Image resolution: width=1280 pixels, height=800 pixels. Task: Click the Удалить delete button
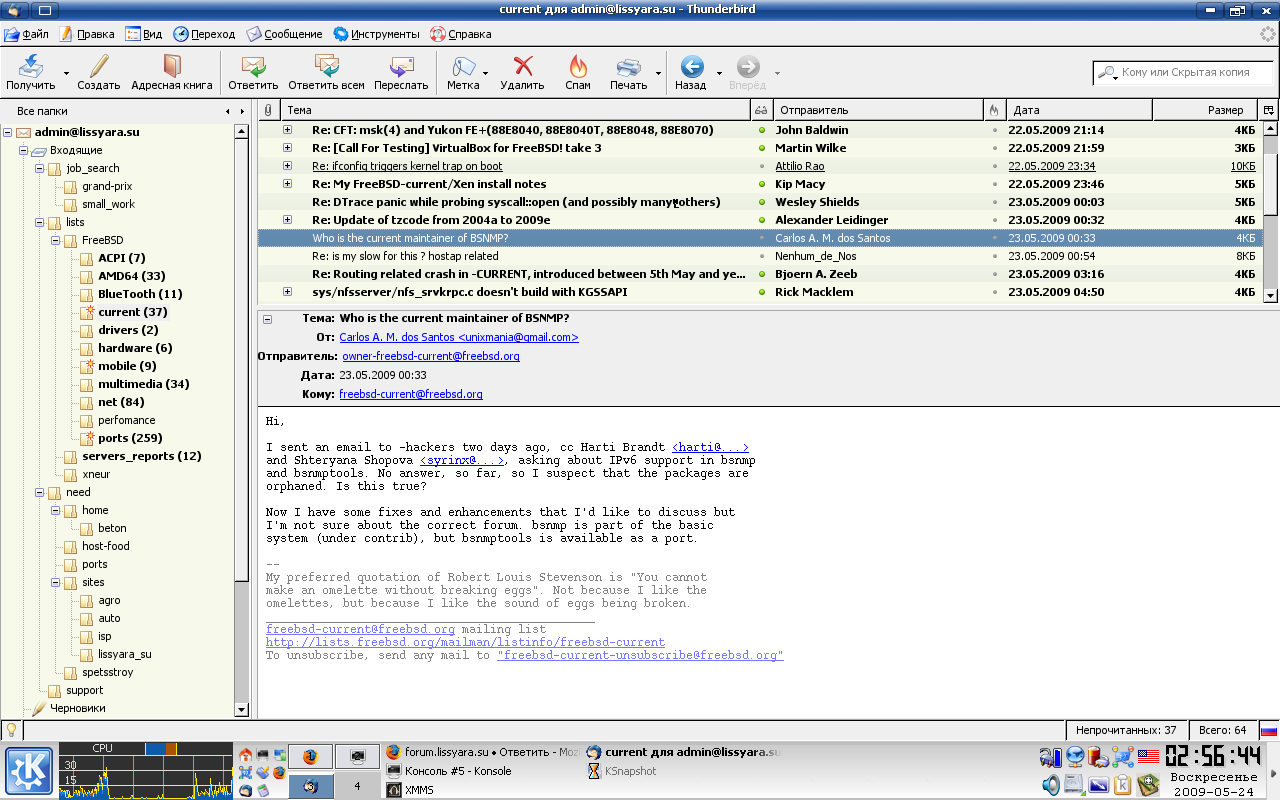(x=522, y=72)
